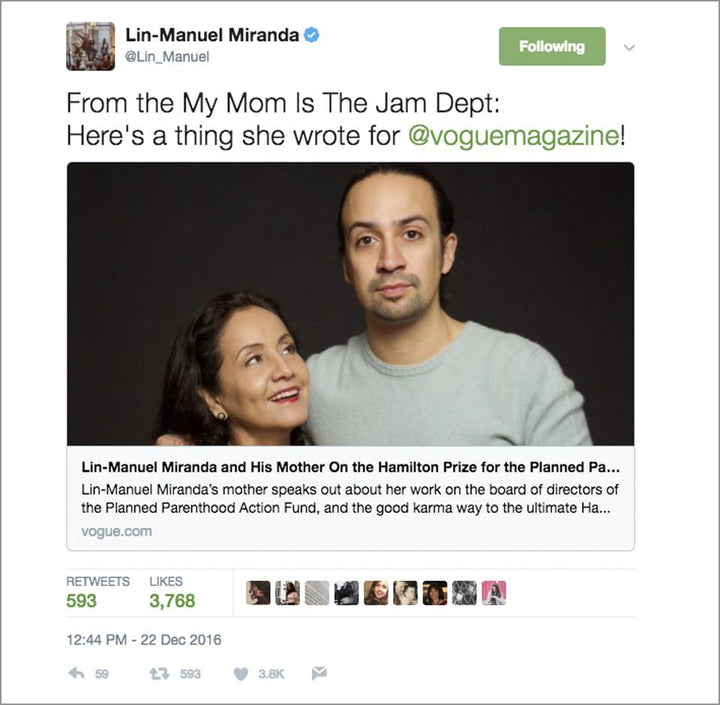Click the Lin-Manuel Miranda display name
The image size is (720, 705).
click(x=212, y=35)
